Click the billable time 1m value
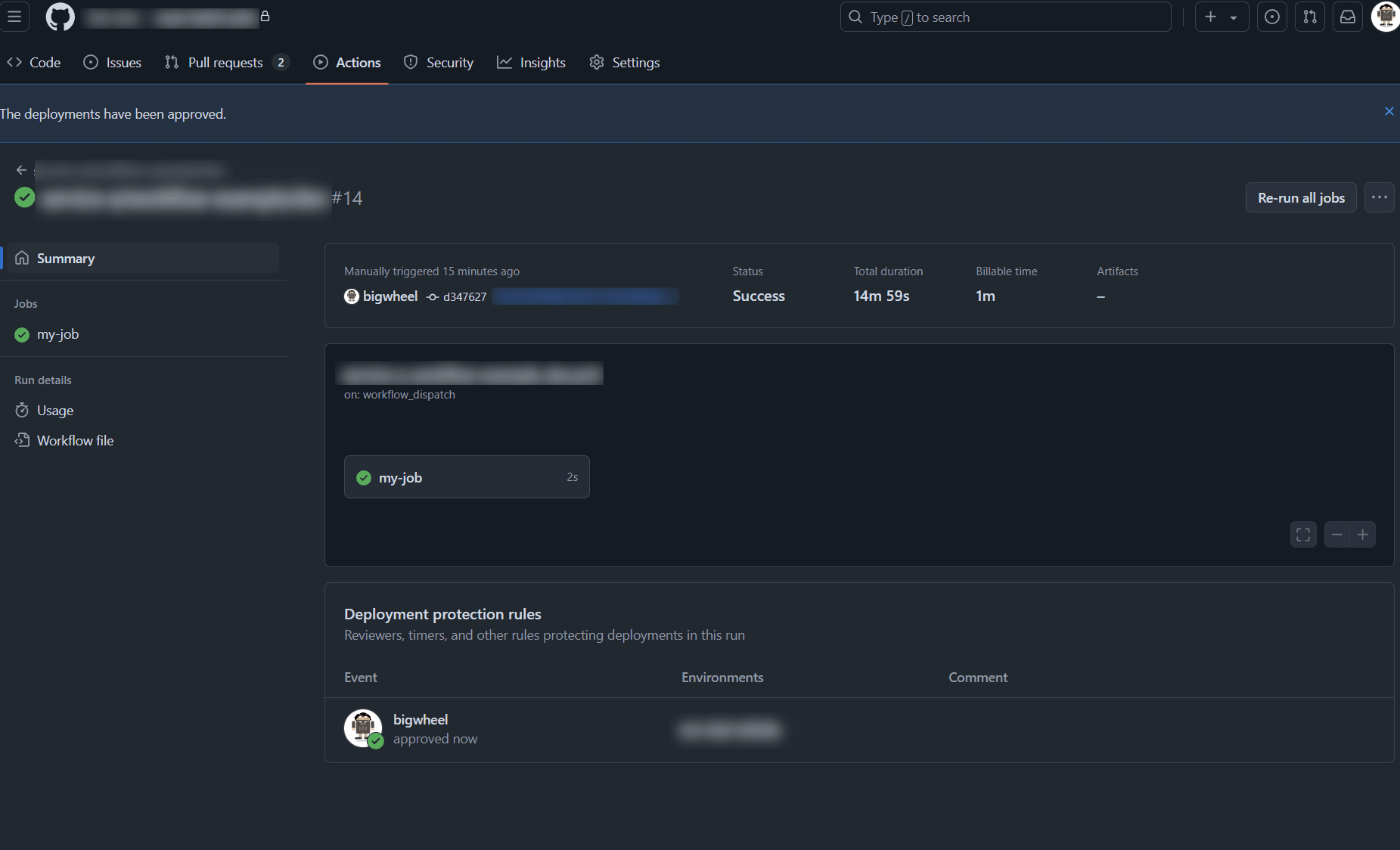Screen dimensions: 1400x850 [x=985, y=296]
